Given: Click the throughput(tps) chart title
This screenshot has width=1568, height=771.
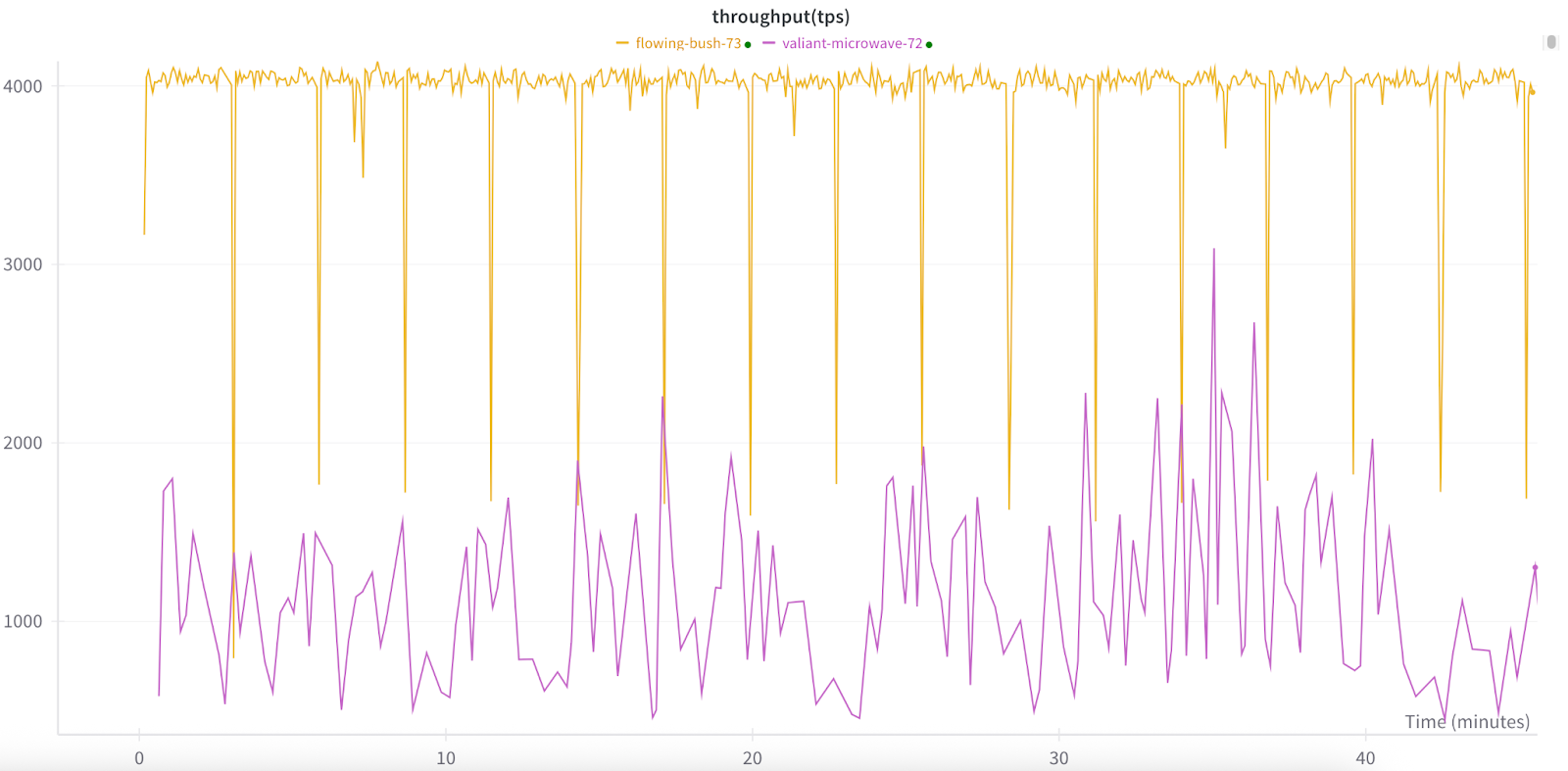Looking at the screenshot, I should 780,17.
